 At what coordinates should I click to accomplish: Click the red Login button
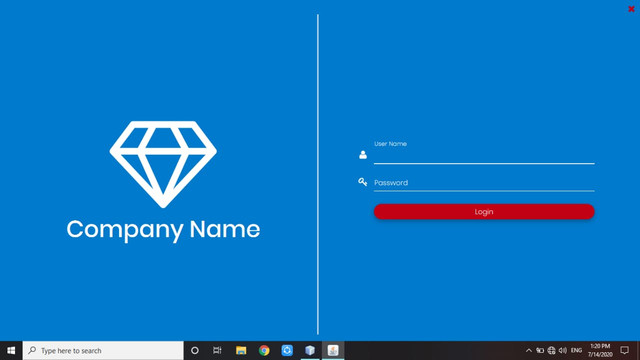coord(484,212)
